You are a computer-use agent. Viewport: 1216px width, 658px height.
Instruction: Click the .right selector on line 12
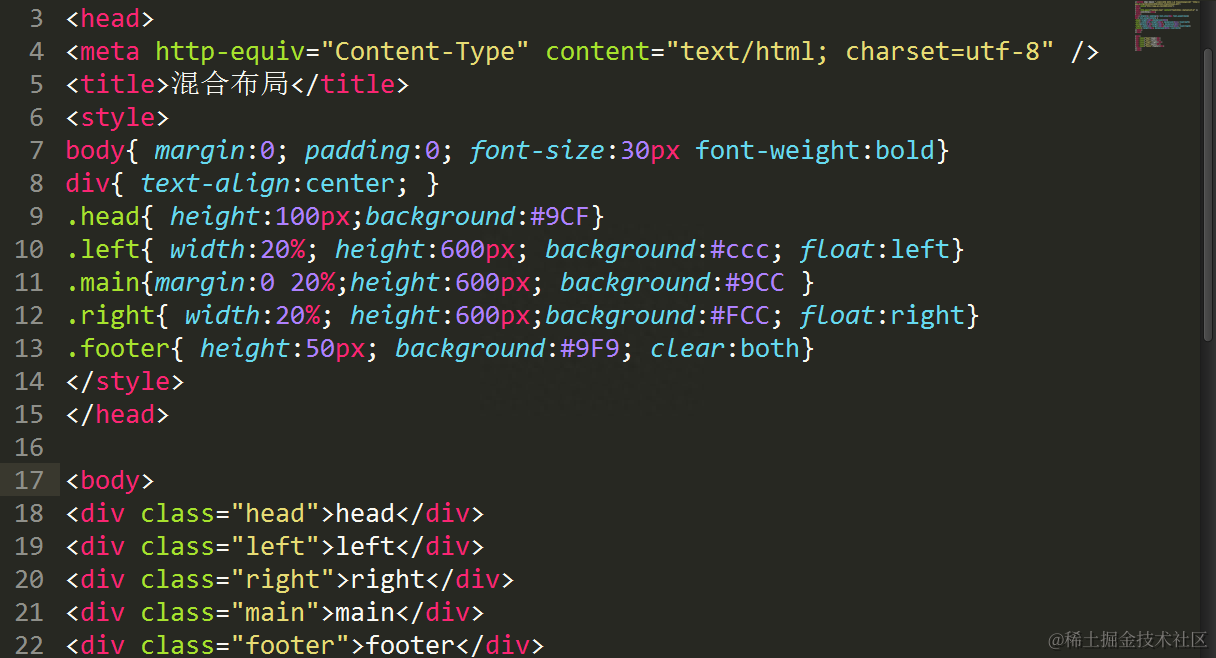pos(110,315)
